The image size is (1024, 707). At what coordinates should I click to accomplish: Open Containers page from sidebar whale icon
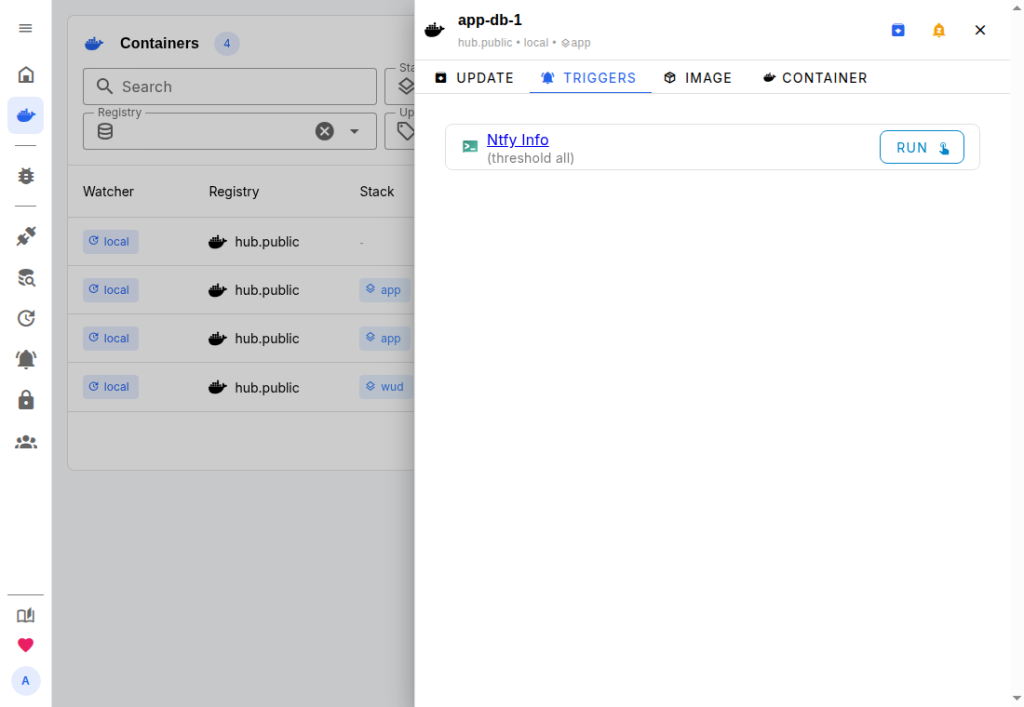point(25,116)
